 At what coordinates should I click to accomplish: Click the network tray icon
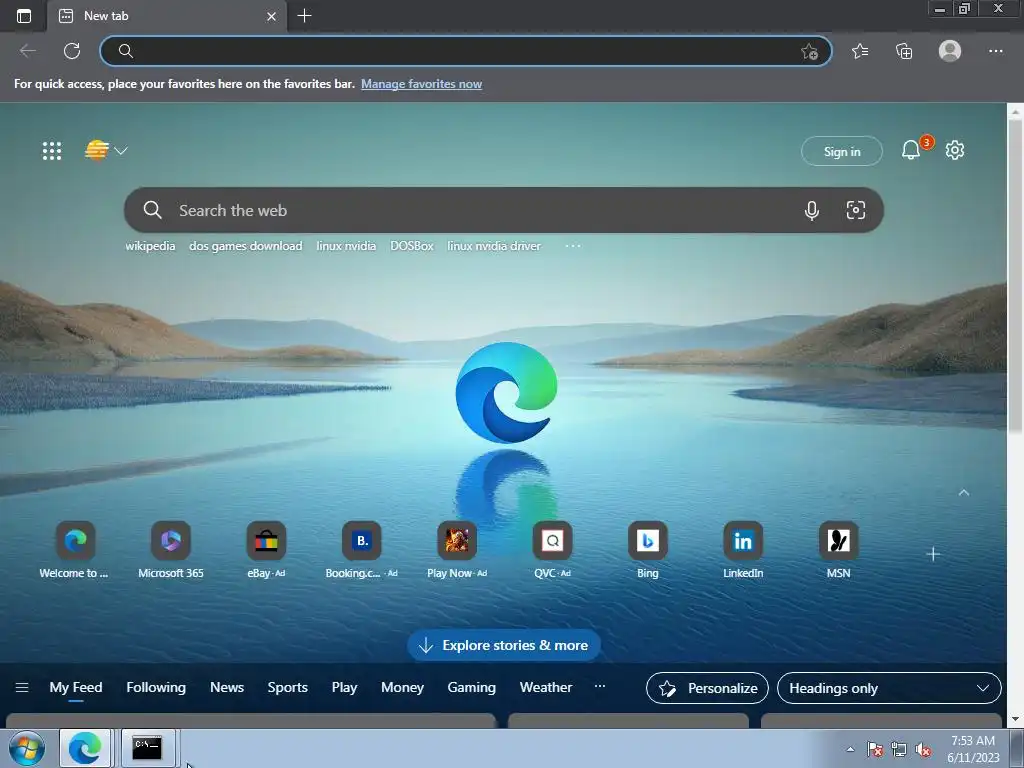pyautogui.click(x=899, y=750)
